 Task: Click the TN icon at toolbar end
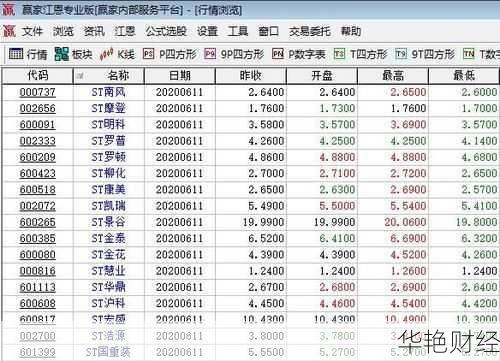(469, 54)
